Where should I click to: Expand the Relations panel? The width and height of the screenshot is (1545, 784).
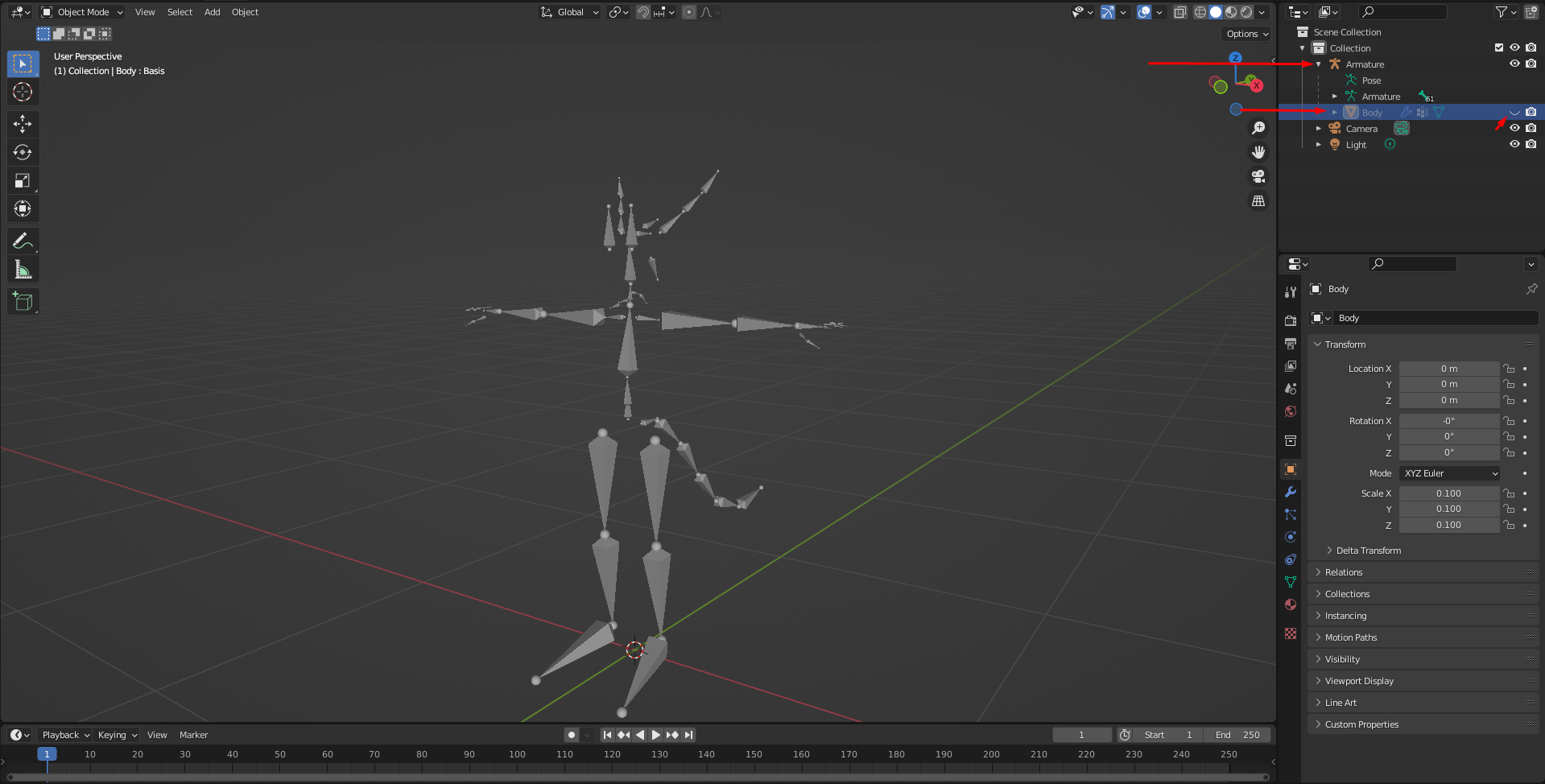tap(1423, 572)
